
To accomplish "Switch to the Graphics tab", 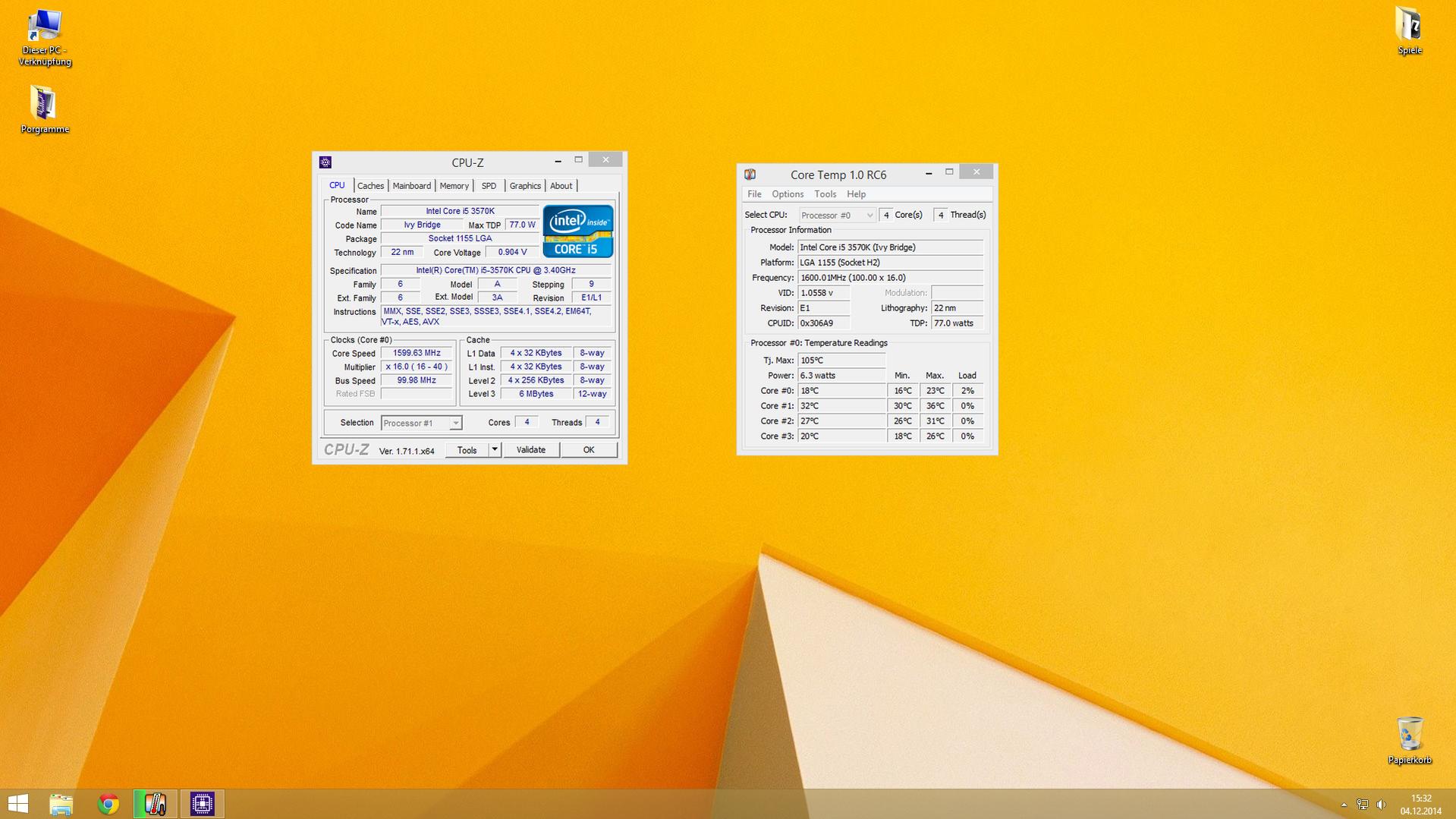I will 525,186.
